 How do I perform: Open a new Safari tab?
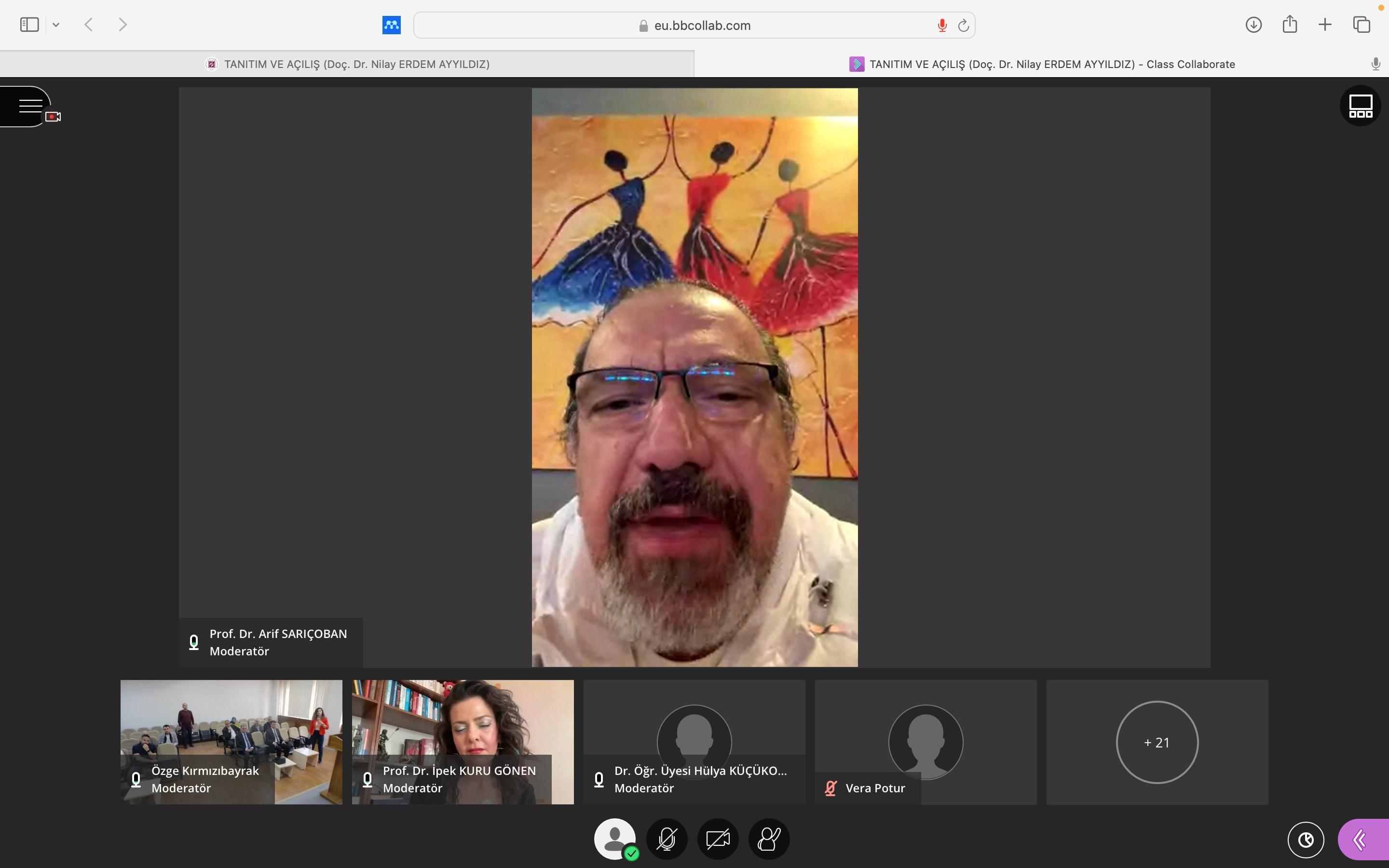click(x=1325, y=25)
